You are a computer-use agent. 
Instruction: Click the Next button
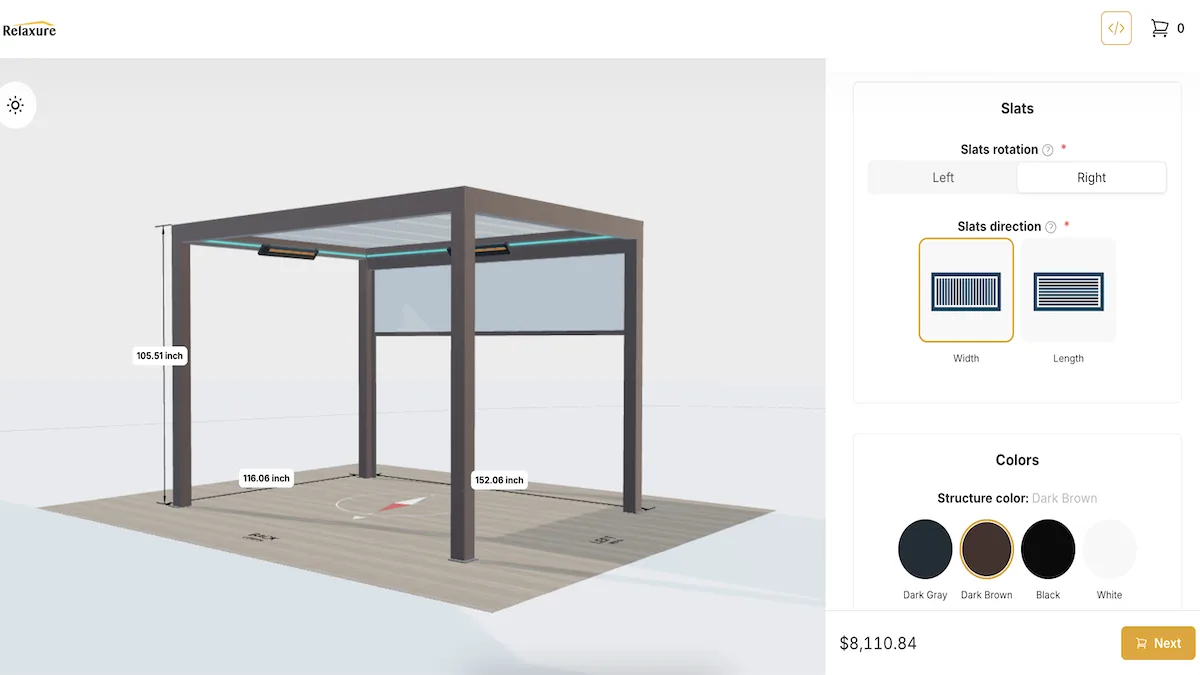[x=1158, y=643]
